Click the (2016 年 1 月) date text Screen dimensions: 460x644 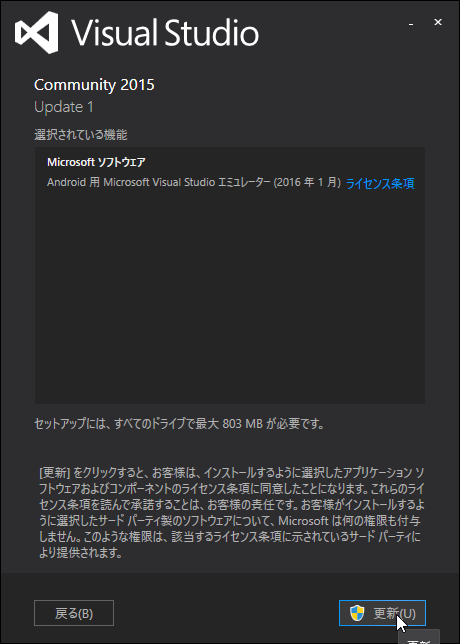(308, 182)
